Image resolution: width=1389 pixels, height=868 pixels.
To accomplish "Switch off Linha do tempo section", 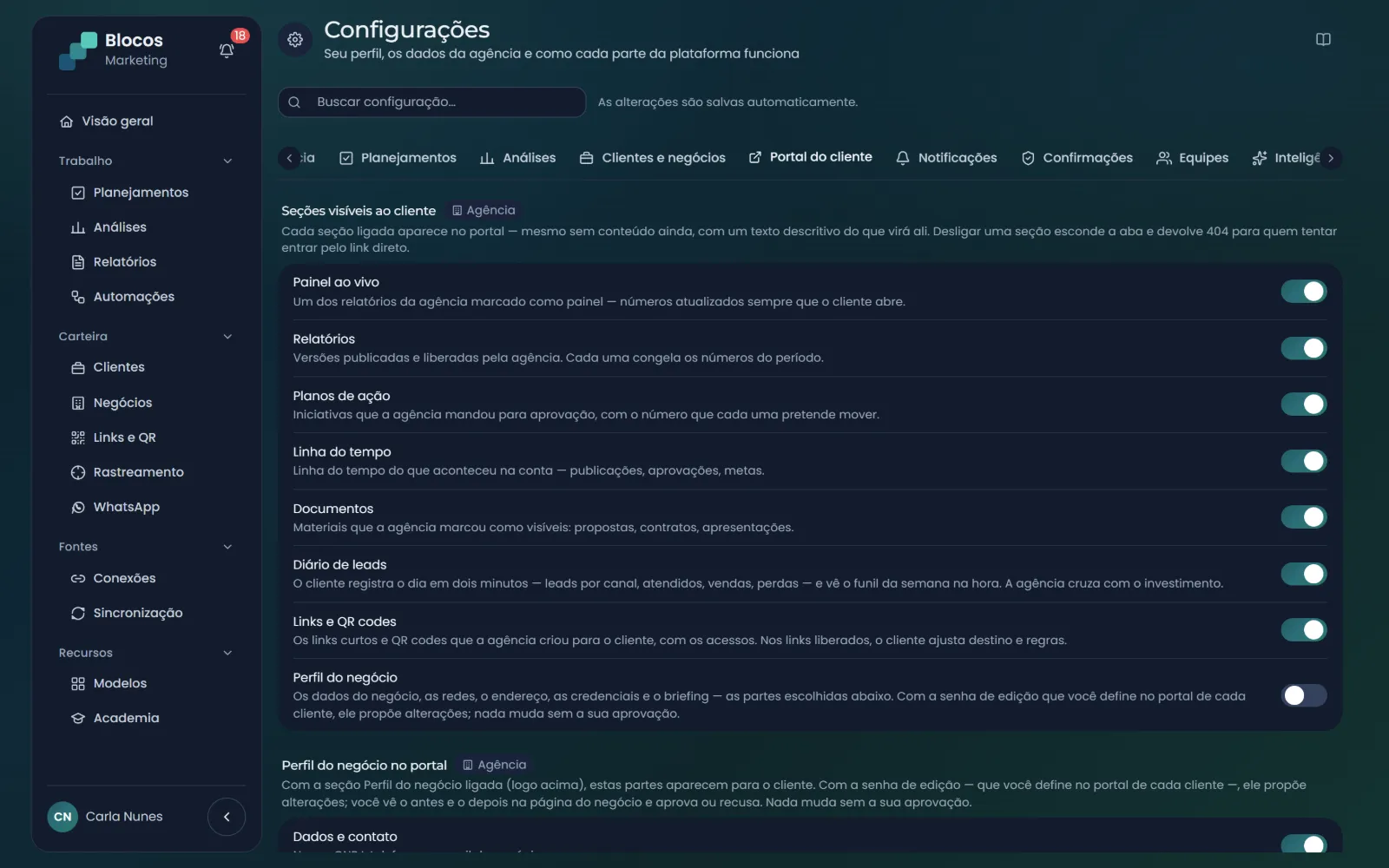I will click(1304, 461).
